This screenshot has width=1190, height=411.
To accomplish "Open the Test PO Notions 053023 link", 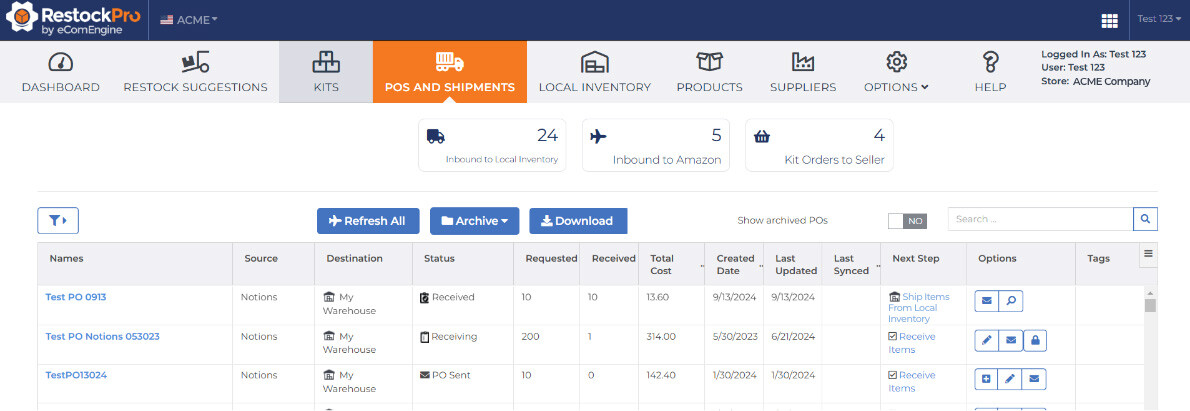I will [102, 336].
